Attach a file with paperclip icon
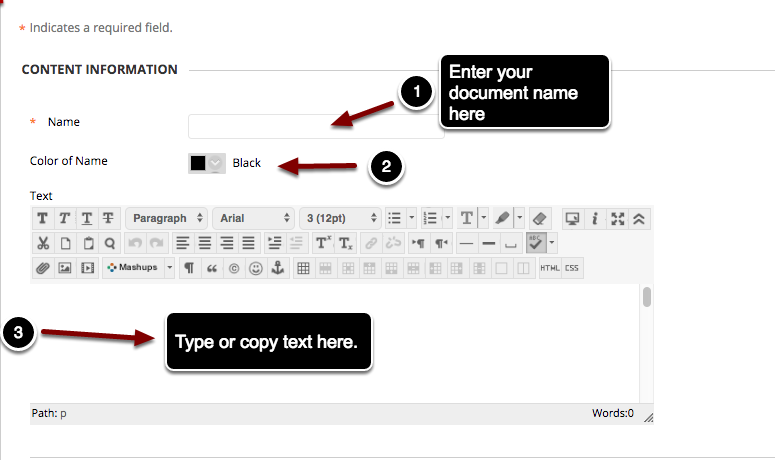 43,268
